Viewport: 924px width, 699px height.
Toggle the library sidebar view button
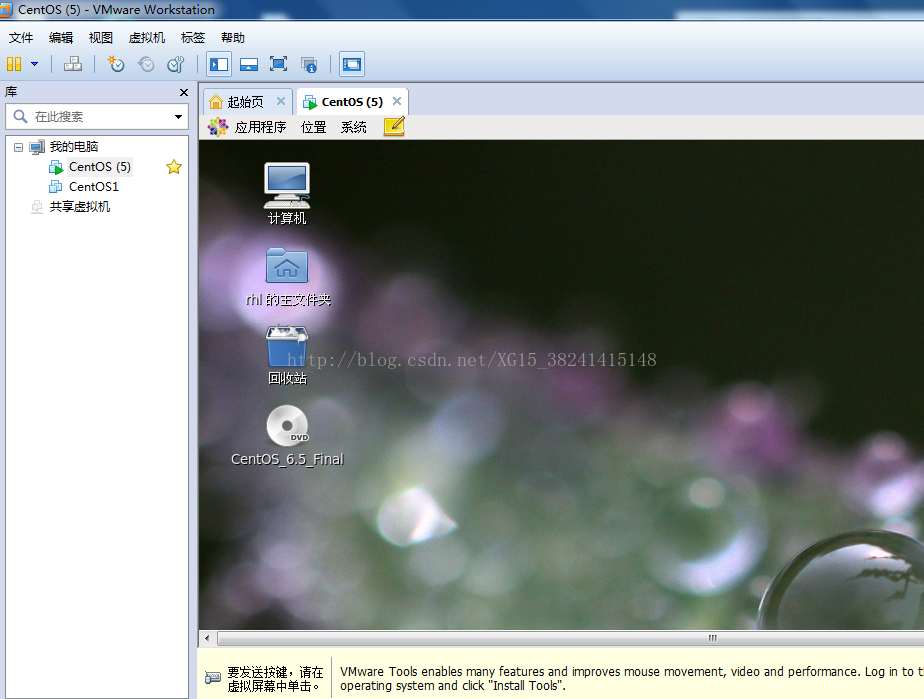219,64
